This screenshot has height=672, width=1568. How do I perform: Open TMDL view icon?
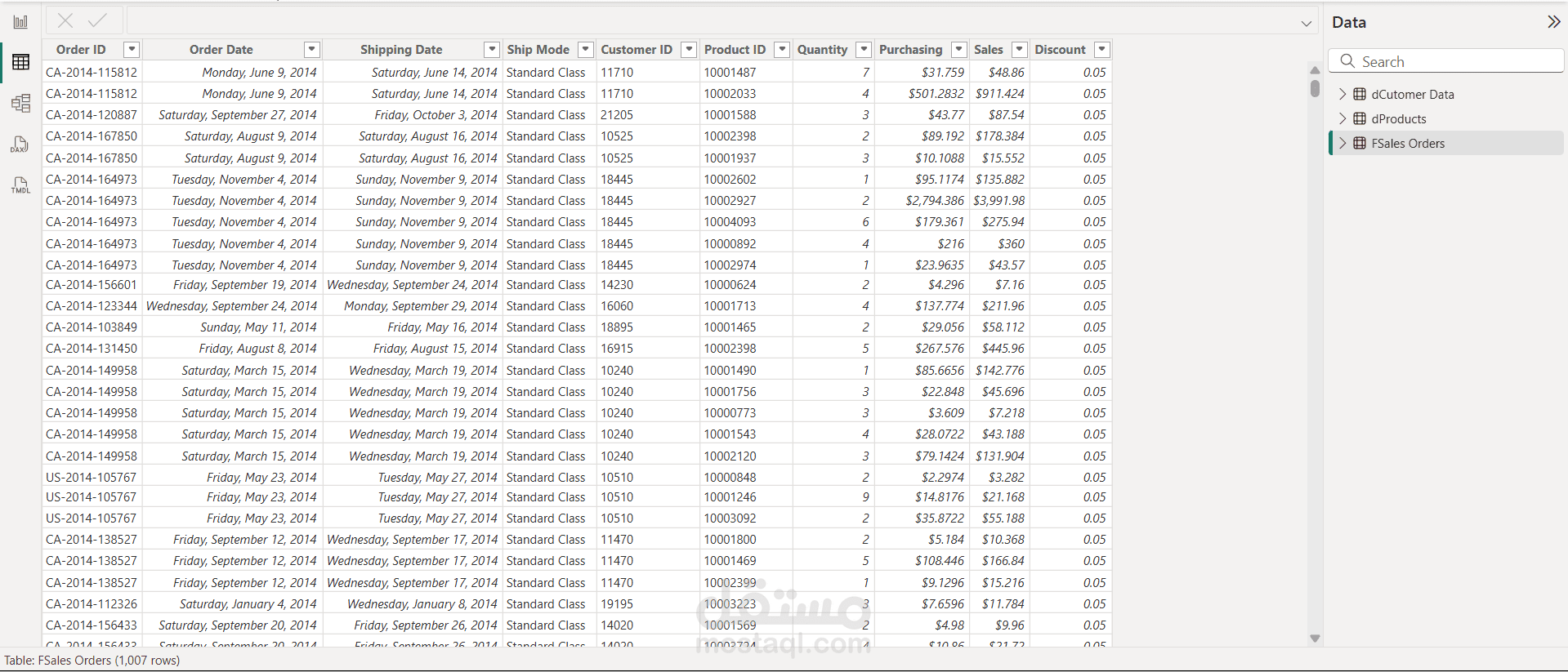[20, 185]
